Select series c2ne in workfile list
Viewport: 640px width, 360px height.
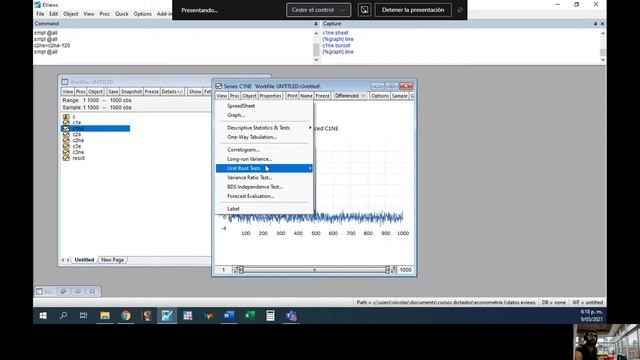click(x=78, y=140)
